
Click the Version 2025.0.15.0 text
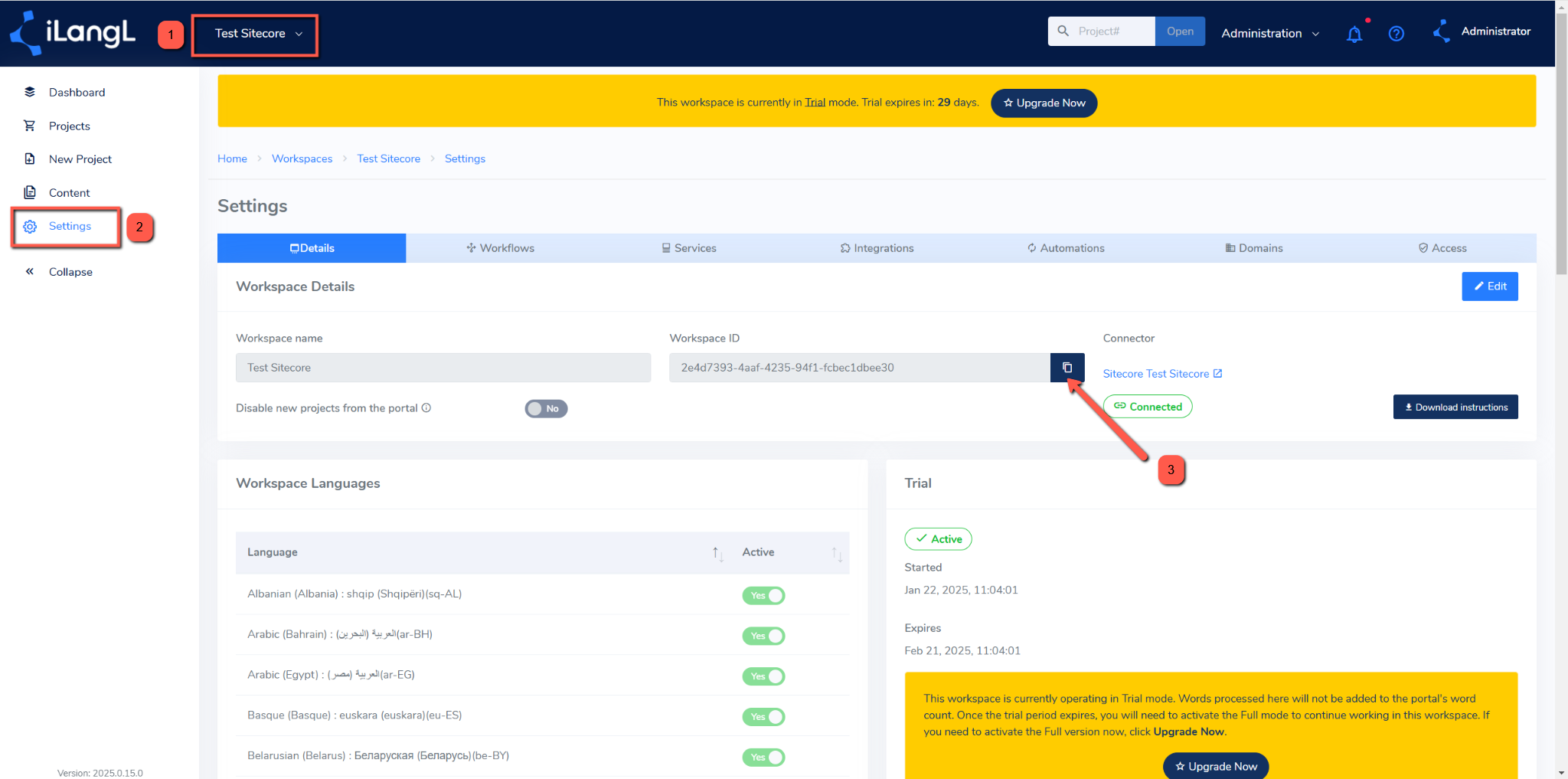(100, 773)
